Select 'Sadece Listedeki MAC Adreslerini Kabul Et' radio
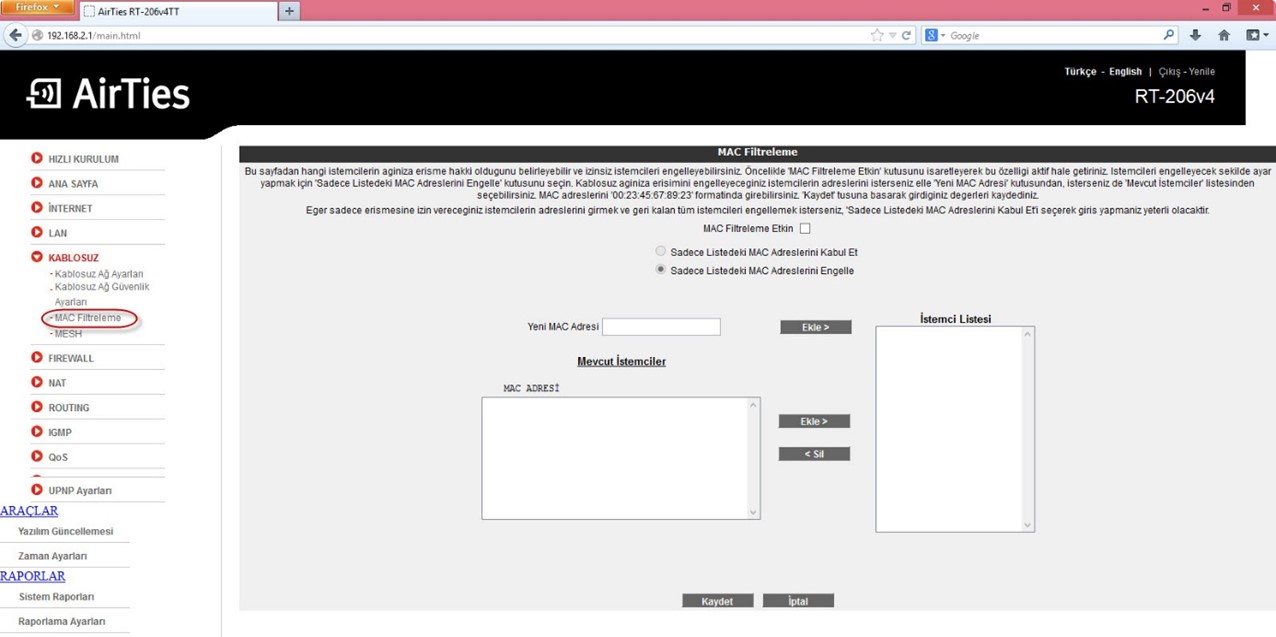Screen dimensions: 1276x637 [x=660, y=252]
